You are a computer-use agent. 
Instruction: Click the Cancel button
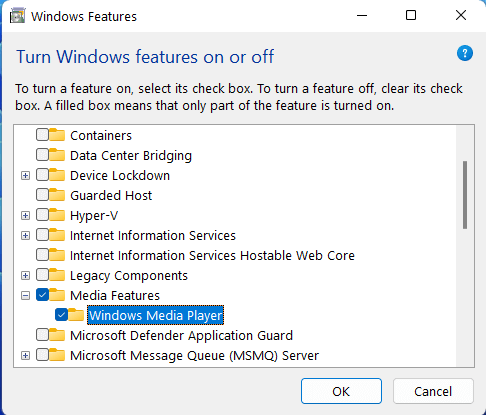(x=433, y=391)
